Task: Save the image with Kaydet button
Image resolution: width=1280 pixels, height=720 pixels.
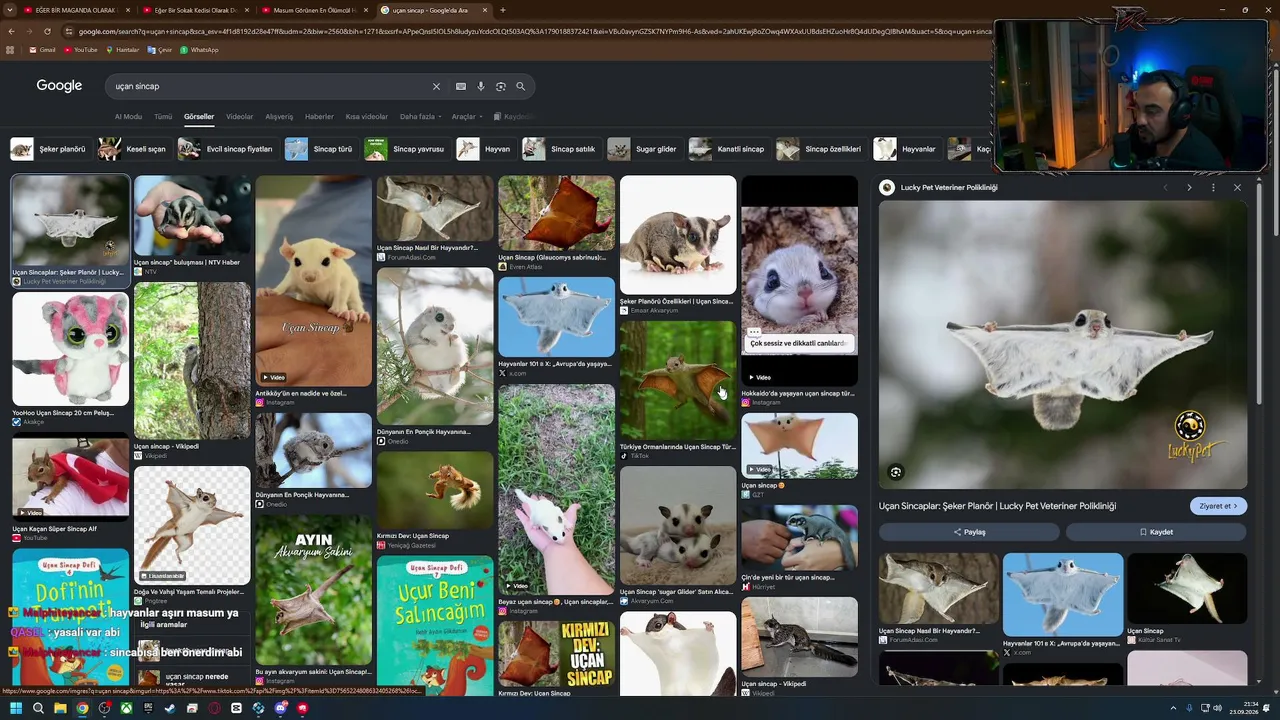Action: 1156,532
